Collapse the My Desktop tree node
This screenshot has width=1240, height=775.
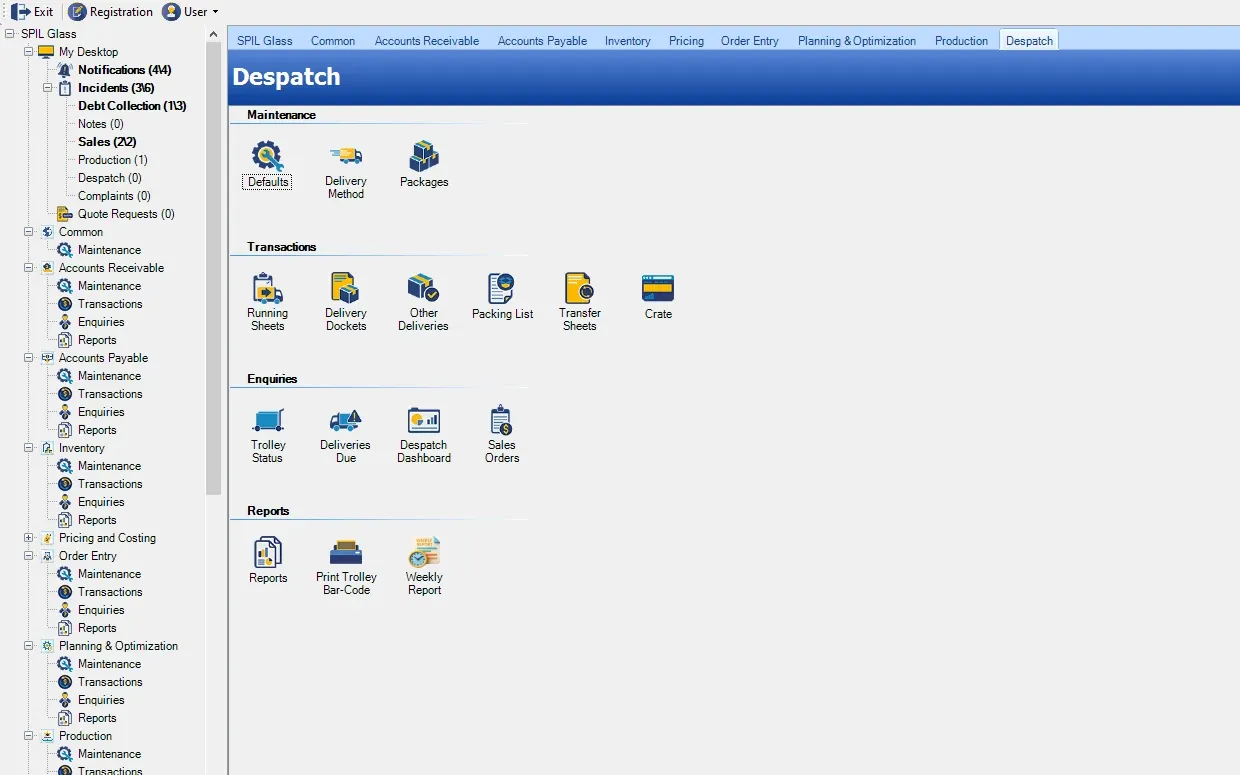pos(29,52)
